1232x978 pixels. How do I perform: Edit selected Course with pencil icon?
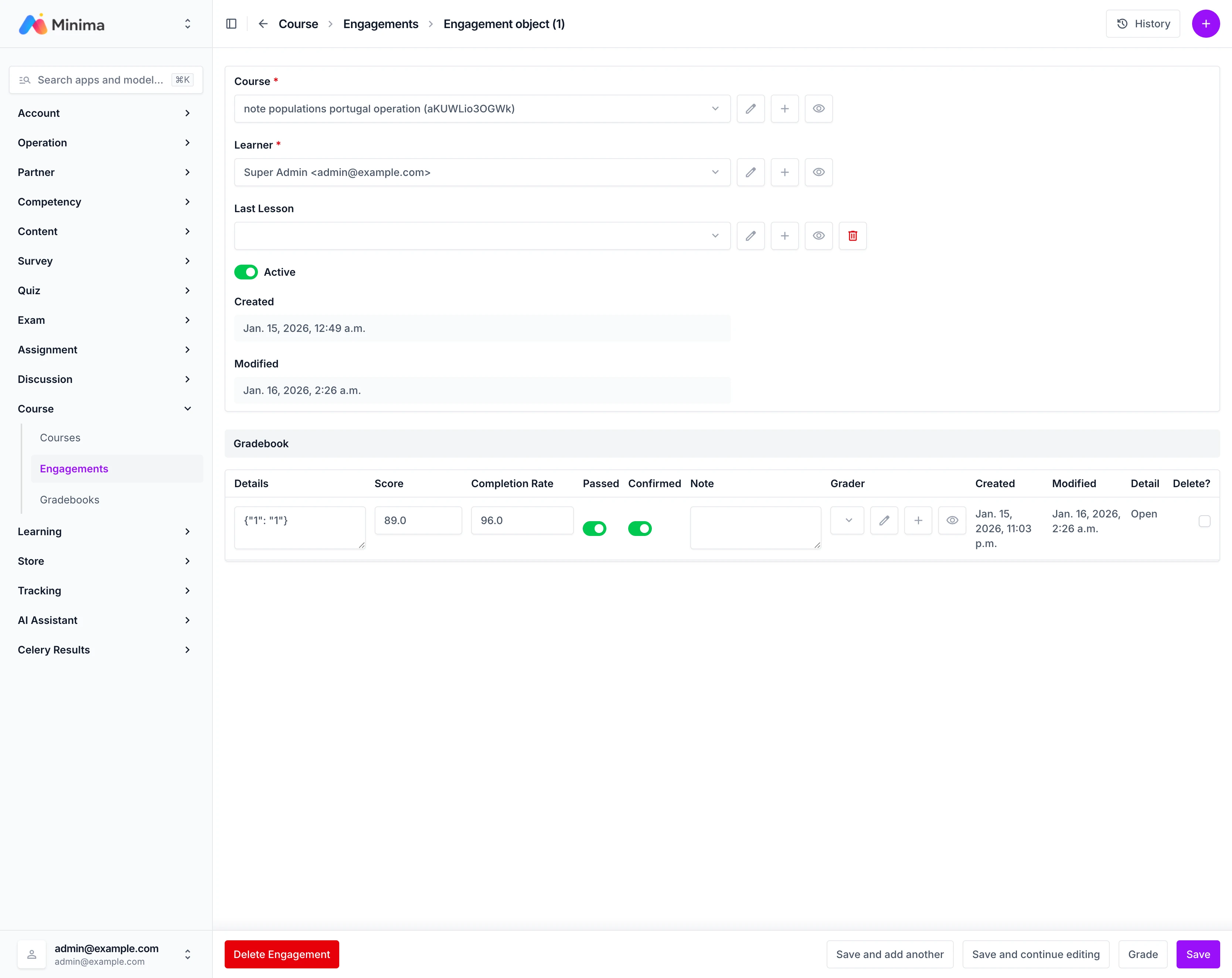point(750,109)
